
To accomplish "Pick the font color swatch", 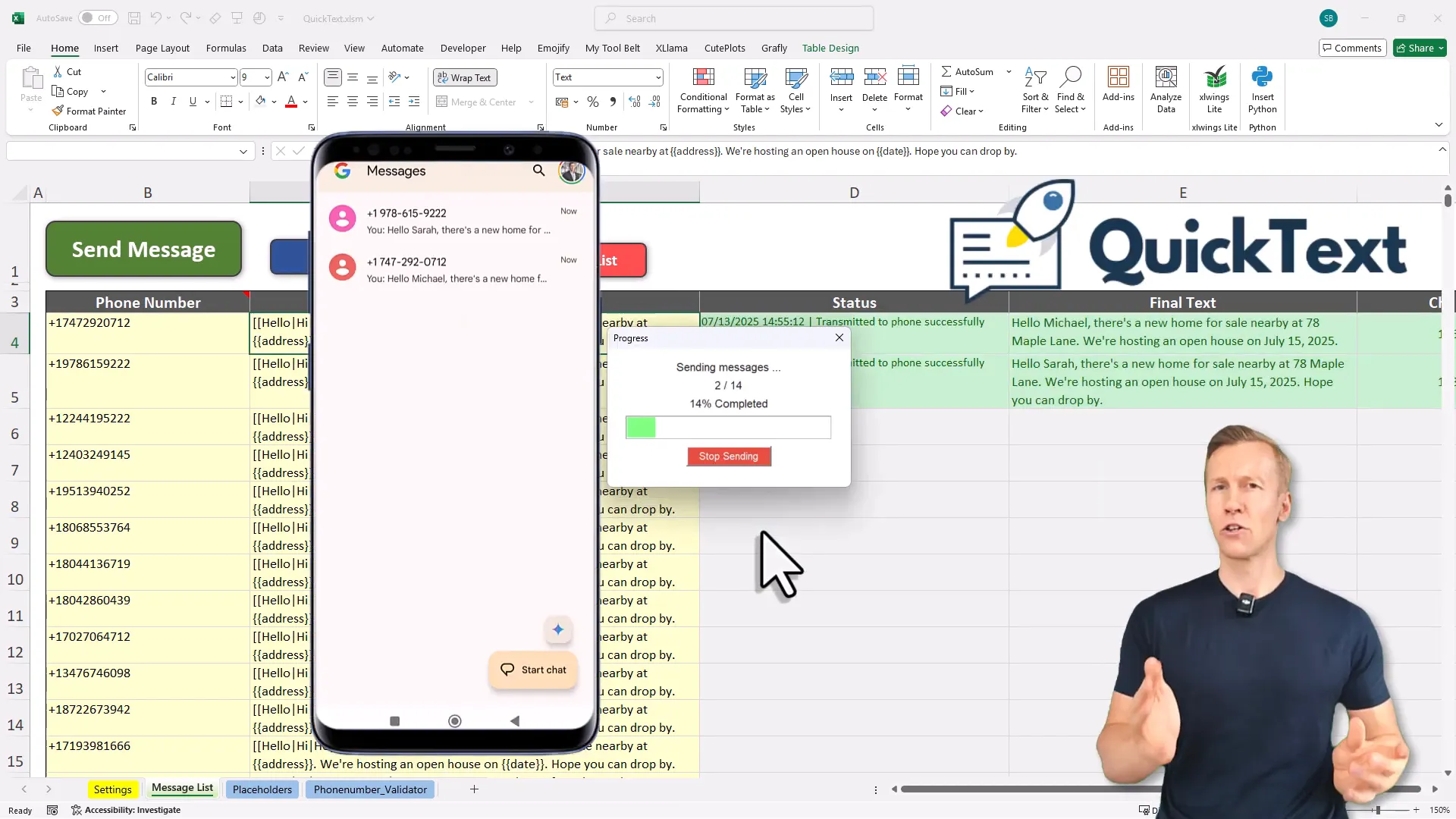I will point(291,101).
